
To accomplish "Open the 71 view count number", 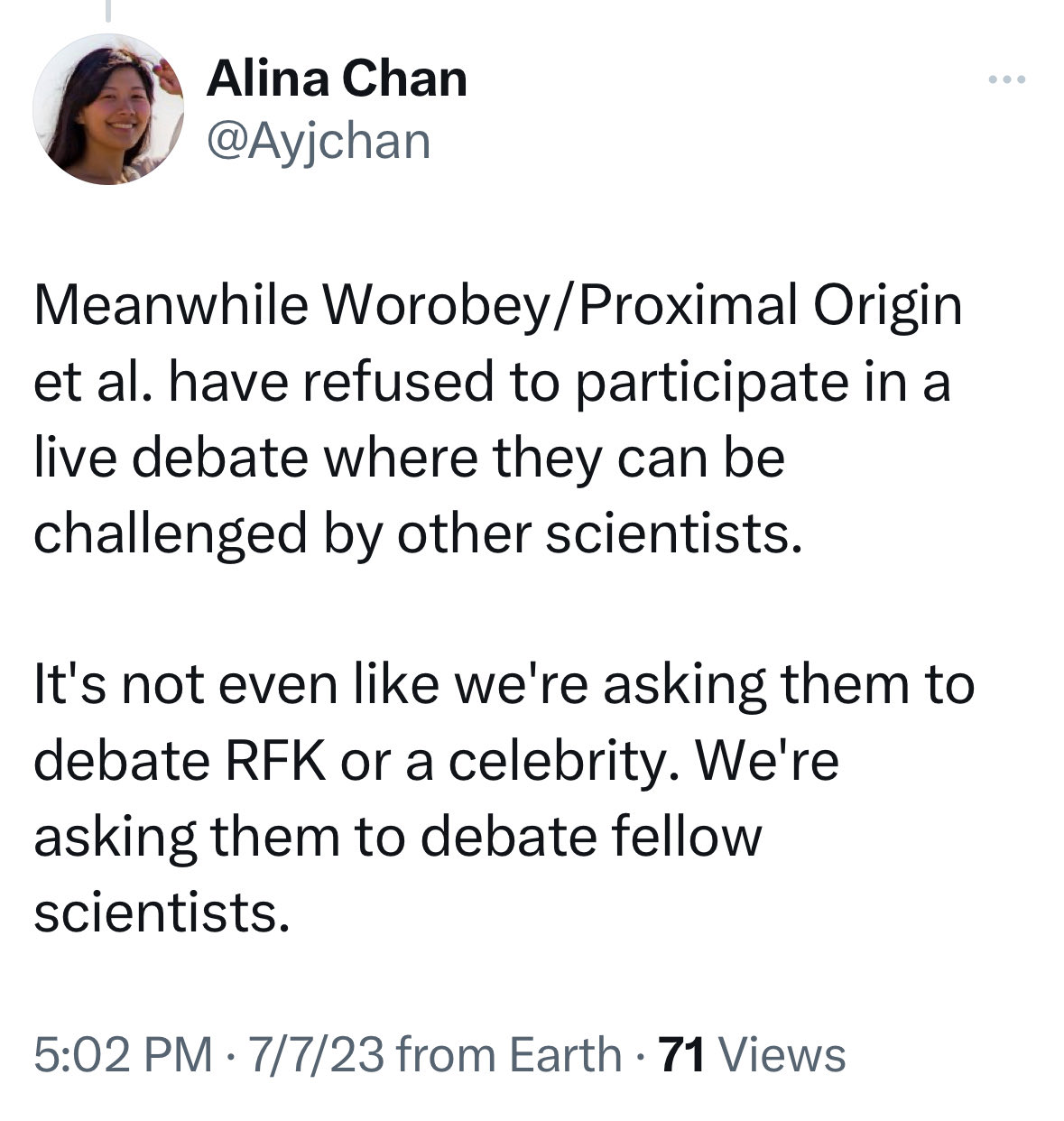I will point(682,1054).
